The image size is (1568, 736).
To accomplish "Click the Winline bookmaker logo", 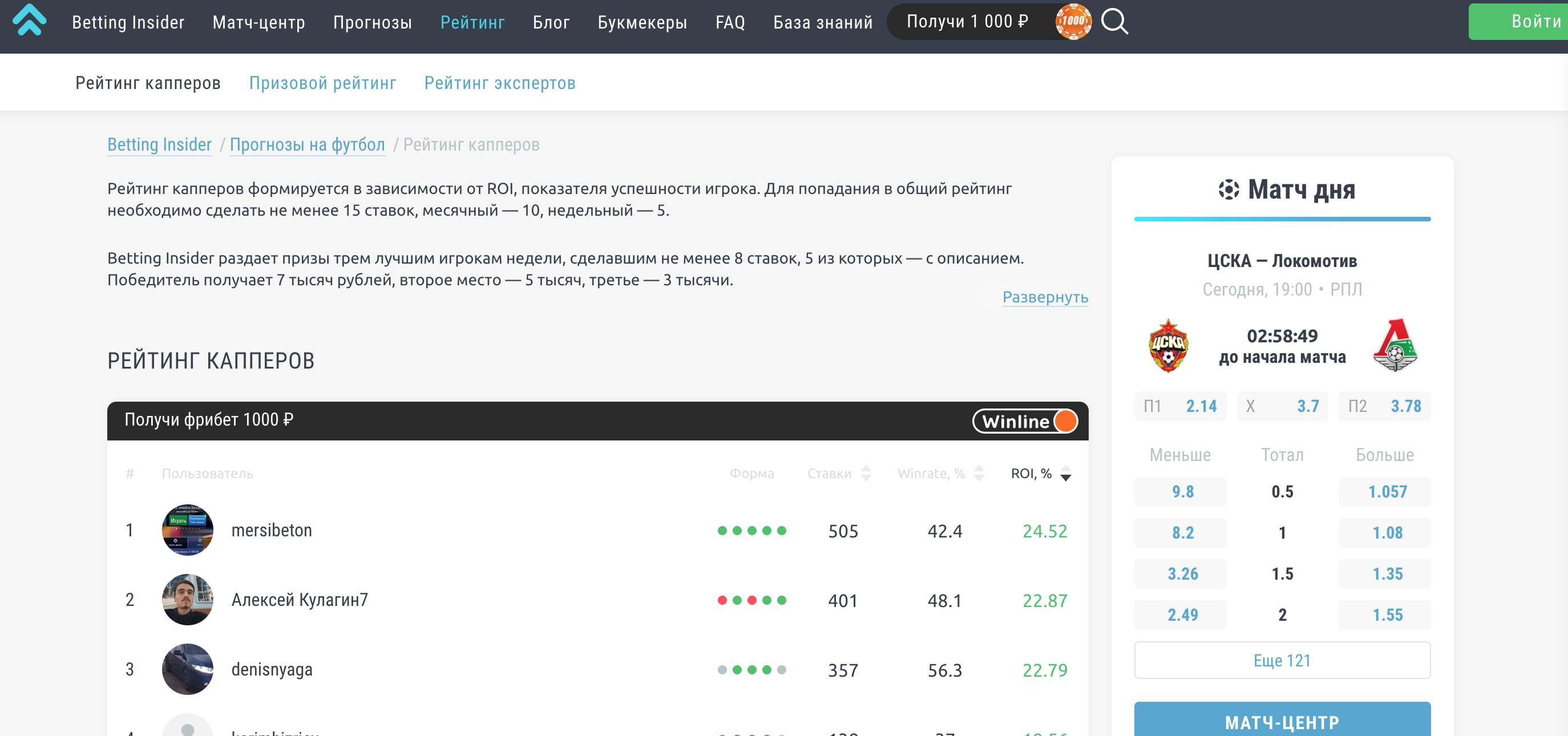I will [1024, 420].
